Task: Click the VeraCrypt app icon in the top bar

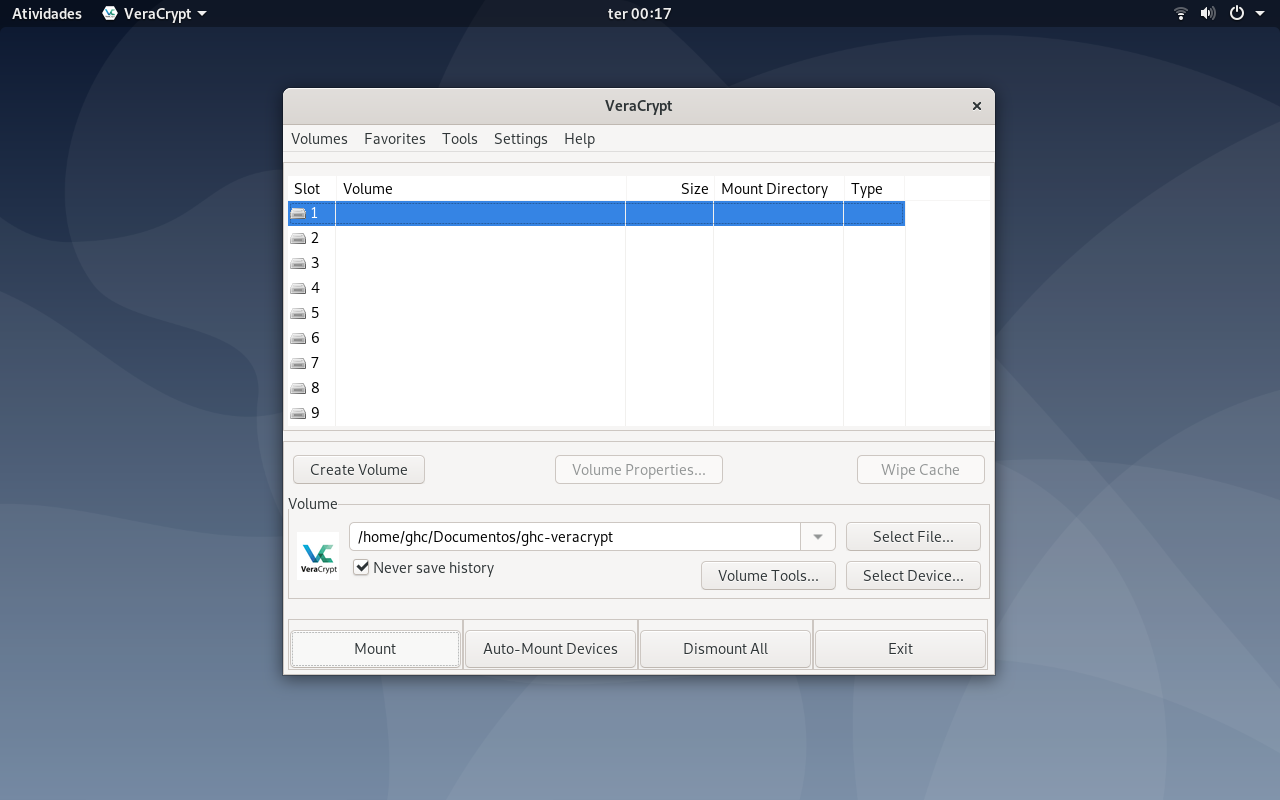Action: (x=110, y=14)
